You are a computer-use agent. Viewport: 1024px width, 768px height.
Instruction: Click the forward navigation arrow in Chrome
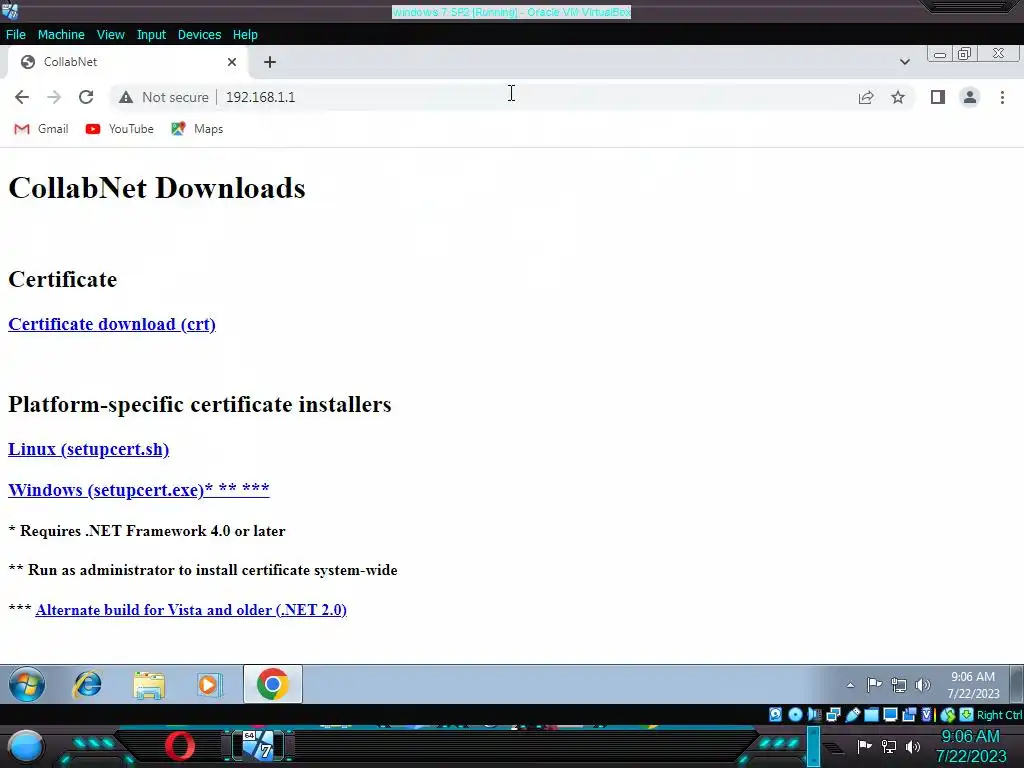(54, 97)
